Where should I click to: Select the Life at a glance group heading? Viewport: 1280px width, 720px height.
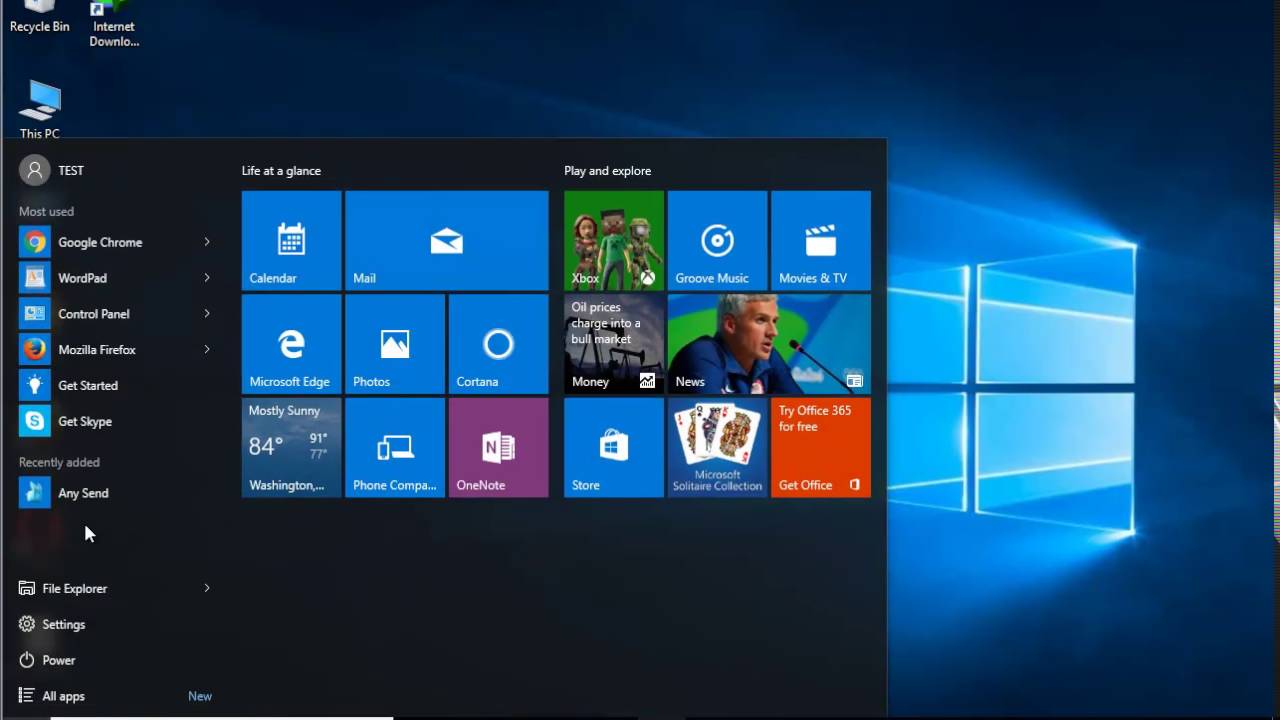tap(281, 171)
